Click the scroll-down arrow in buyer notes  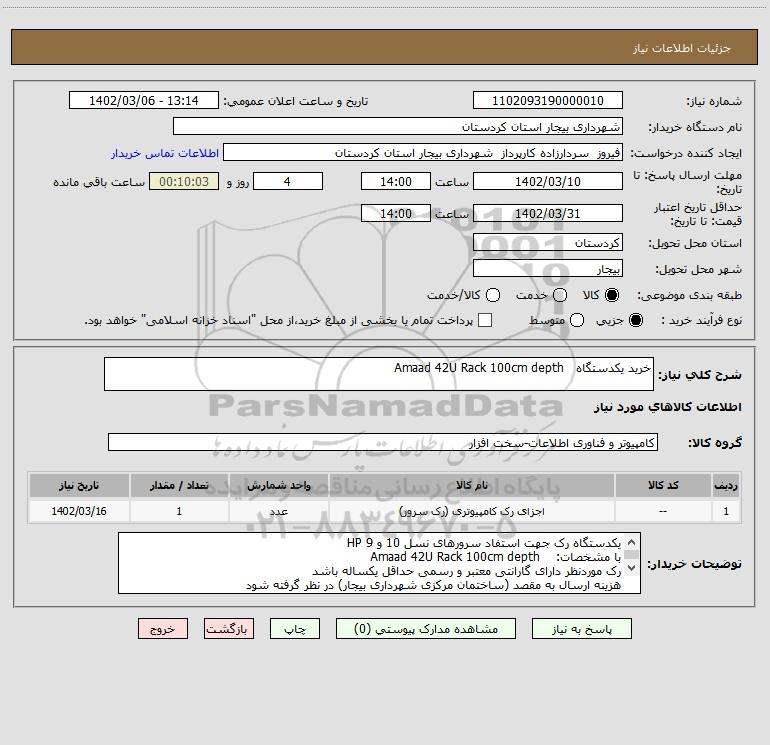[x=632, y=568]
